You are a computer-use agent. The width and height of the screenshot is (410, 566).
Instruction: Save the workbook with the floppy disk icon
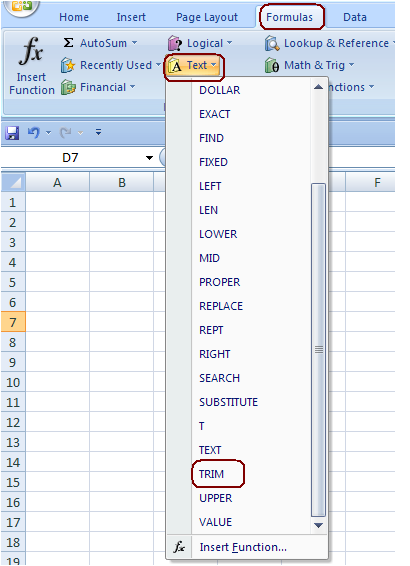coord(12,133)
